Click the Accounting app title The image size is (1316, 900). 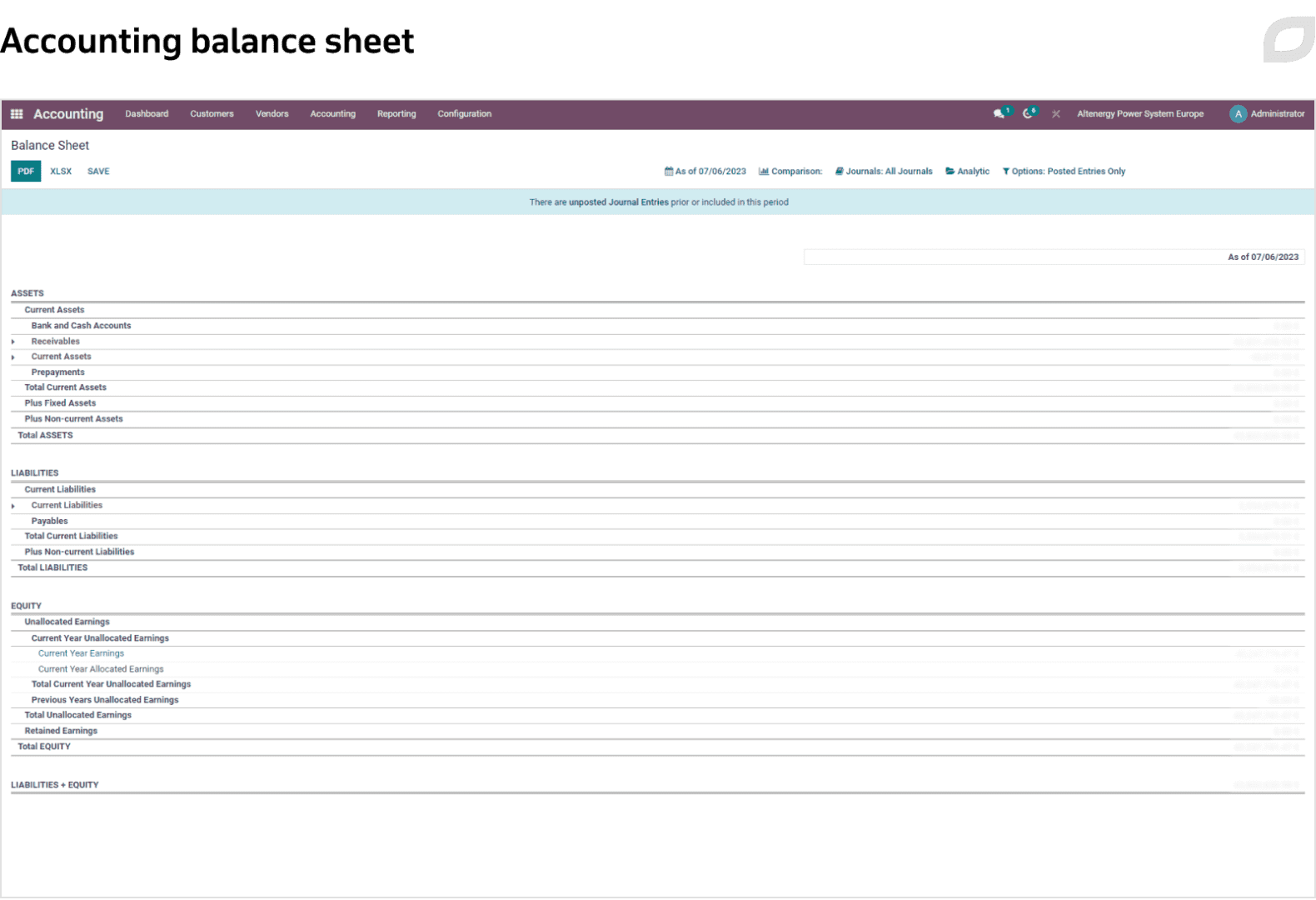click(68, 114)
